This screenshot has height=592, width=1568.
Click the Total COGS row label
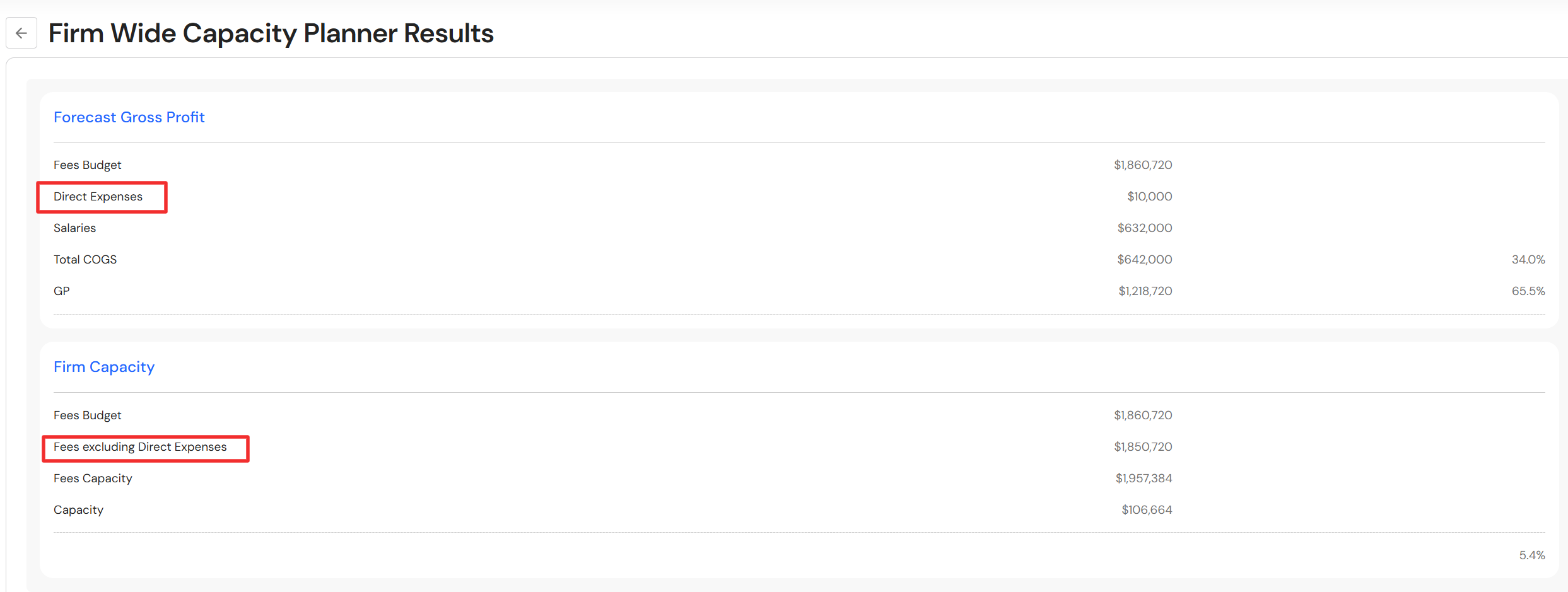click(x=85, y=260)
